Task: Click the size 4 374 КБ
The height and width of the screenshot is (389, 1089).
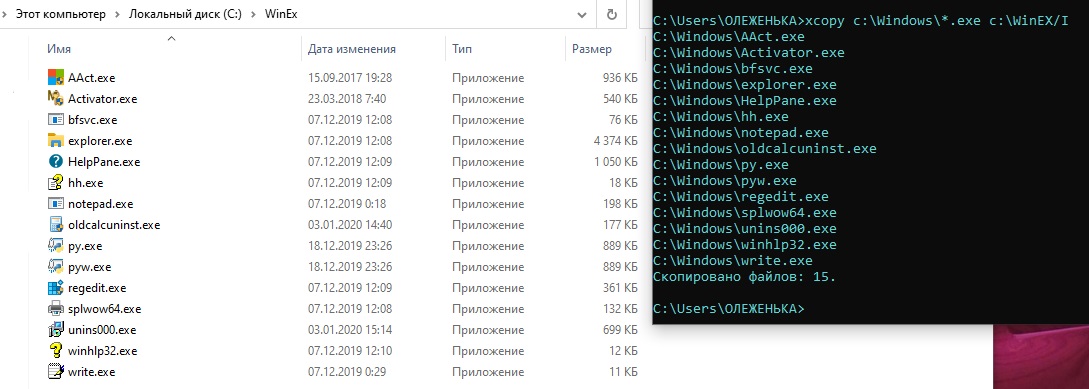Action: [615, 141]
